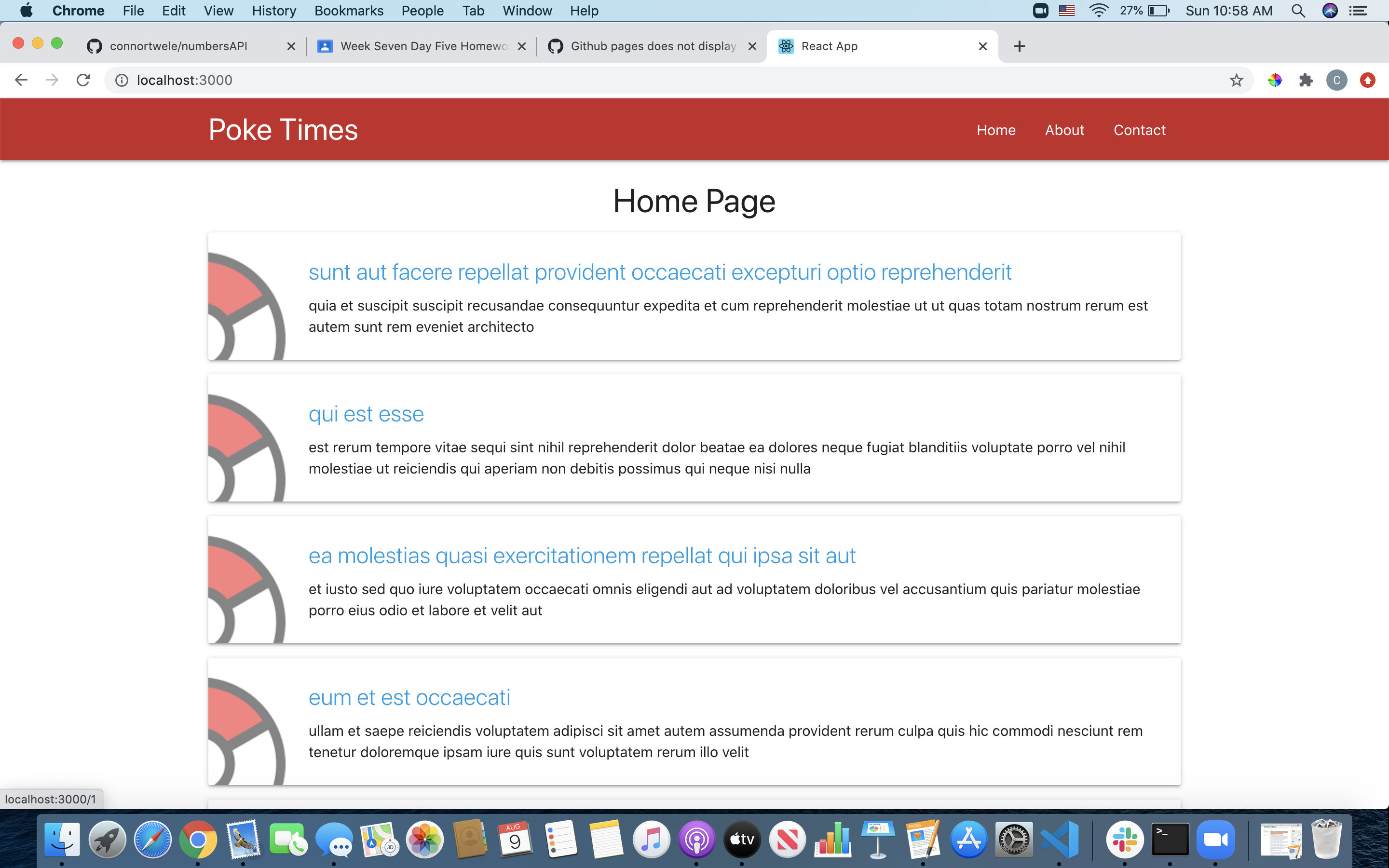The height and width of the screenshot is (868, 1389).
Task: Open the Chrome extensions puzzle icon
Action: pos(1306,80)
